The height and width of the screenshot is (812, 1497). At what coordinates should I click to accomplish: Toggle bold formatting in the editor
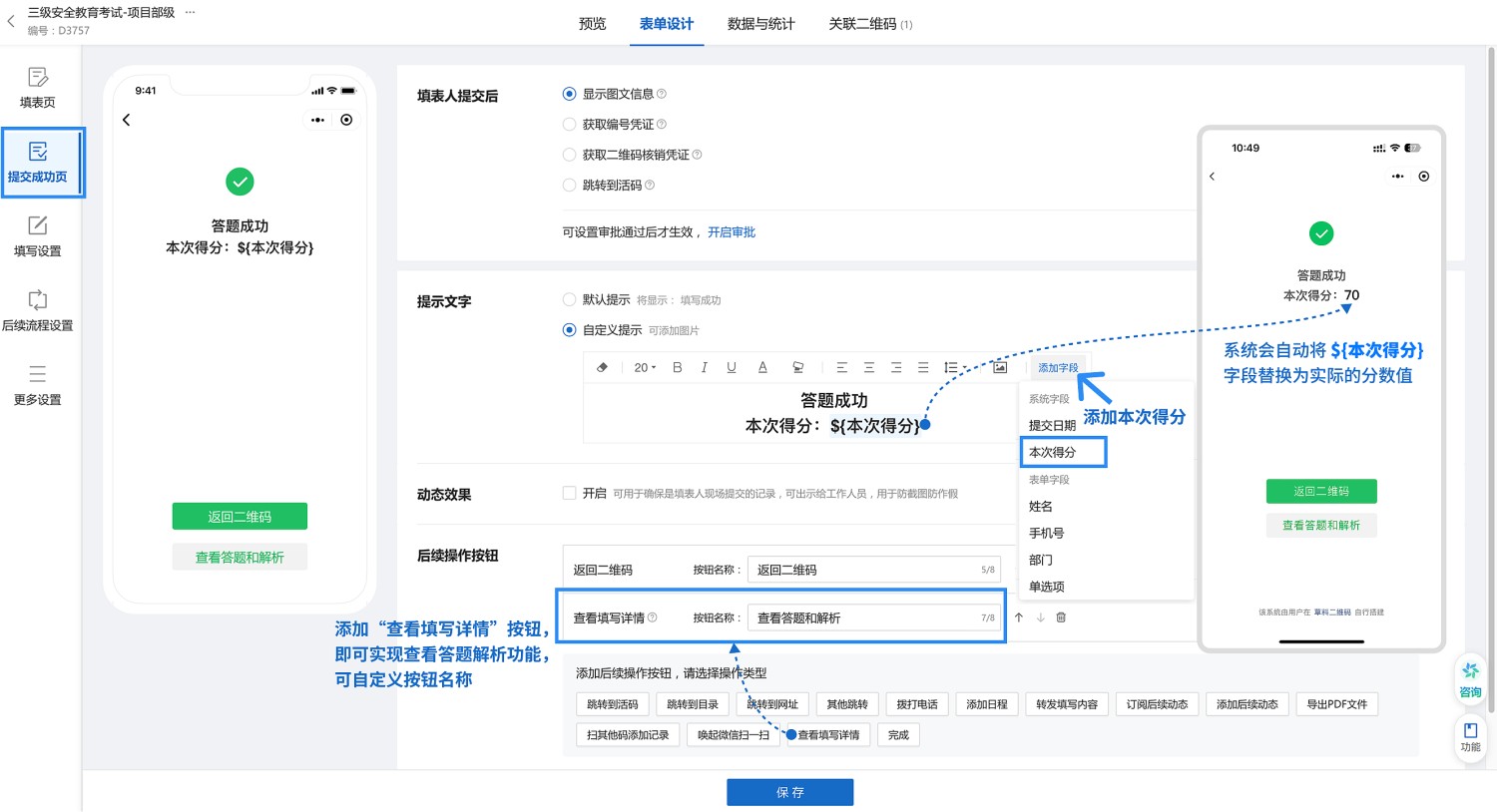(x=677, y=367)
